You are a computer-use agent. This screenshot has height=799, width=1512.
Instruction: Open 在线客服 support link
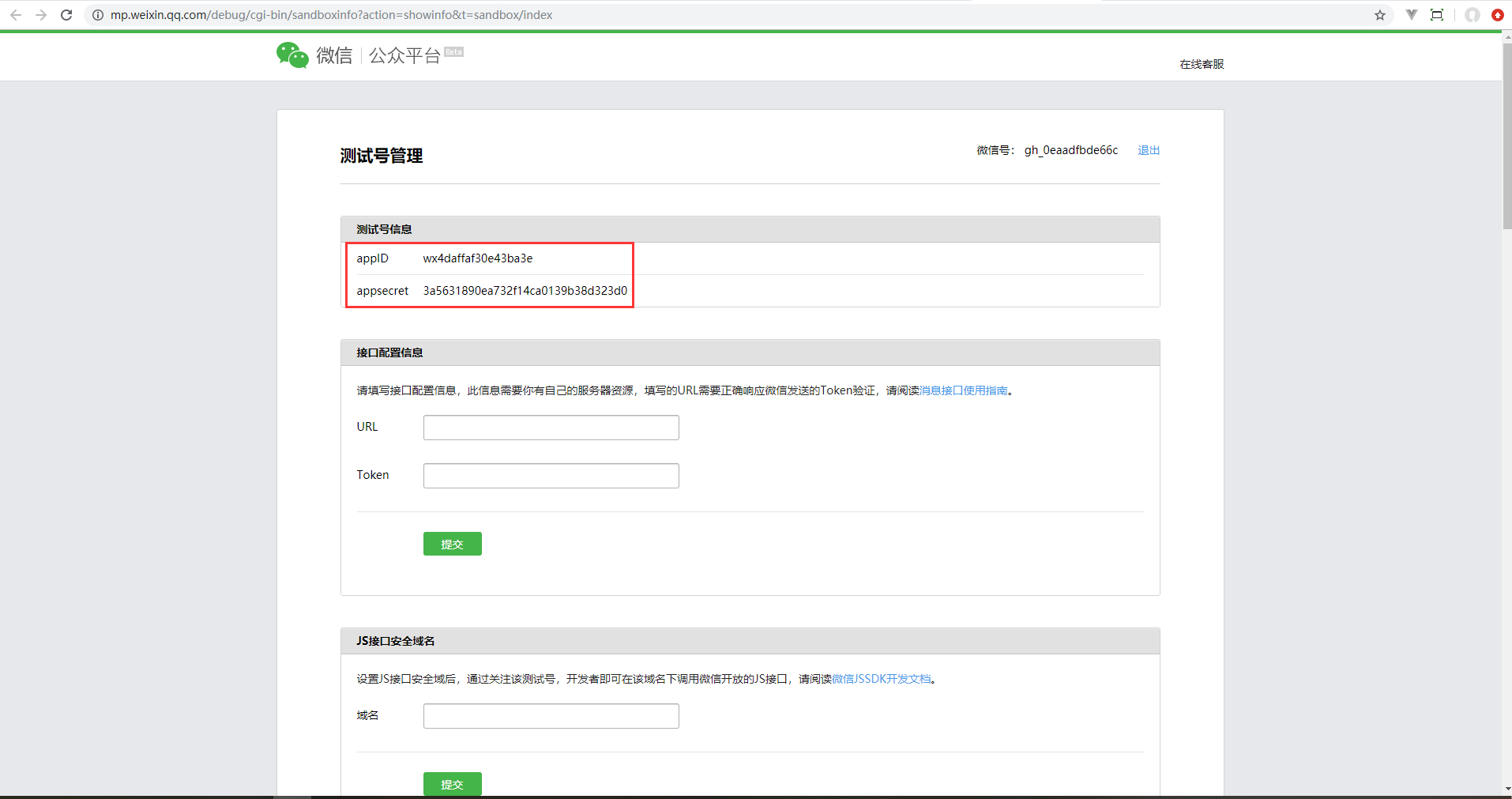pyautogui.click(x=1201, y=64)
